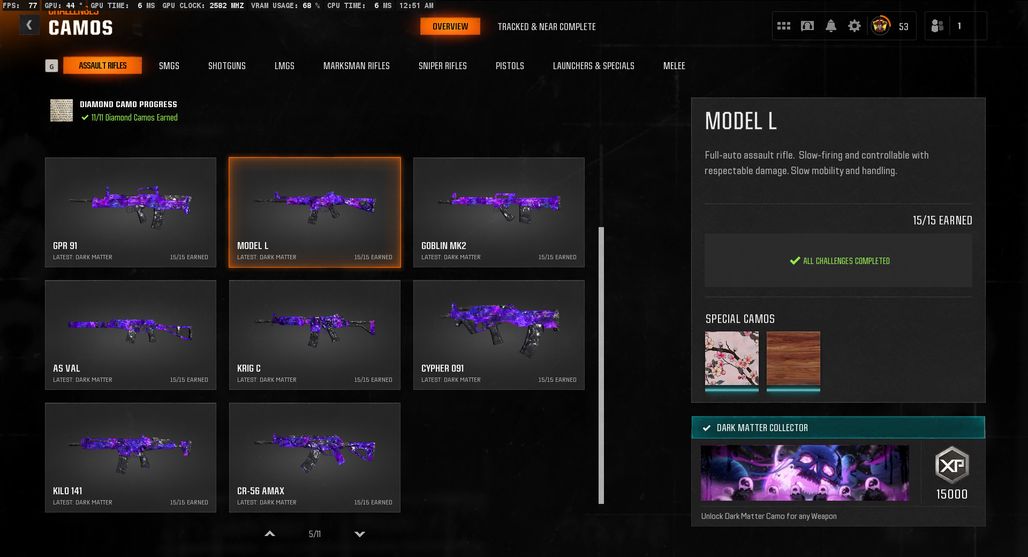Image resolution: width=1028 pixels, height=557 pixels.
Task: Select the wood grain special camo
Action: click(793, 359)
